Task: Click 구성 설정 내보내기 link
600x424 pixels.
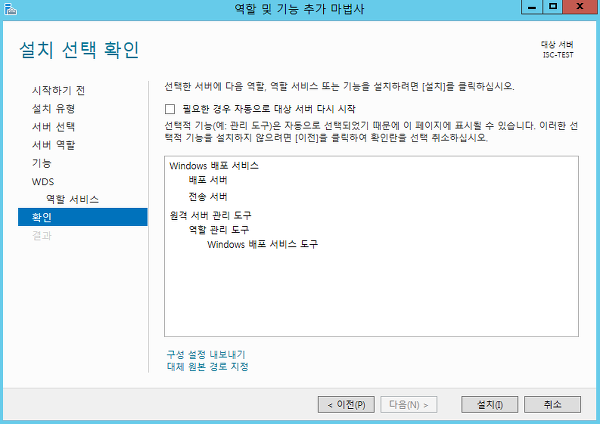Action: pos(206,354)
